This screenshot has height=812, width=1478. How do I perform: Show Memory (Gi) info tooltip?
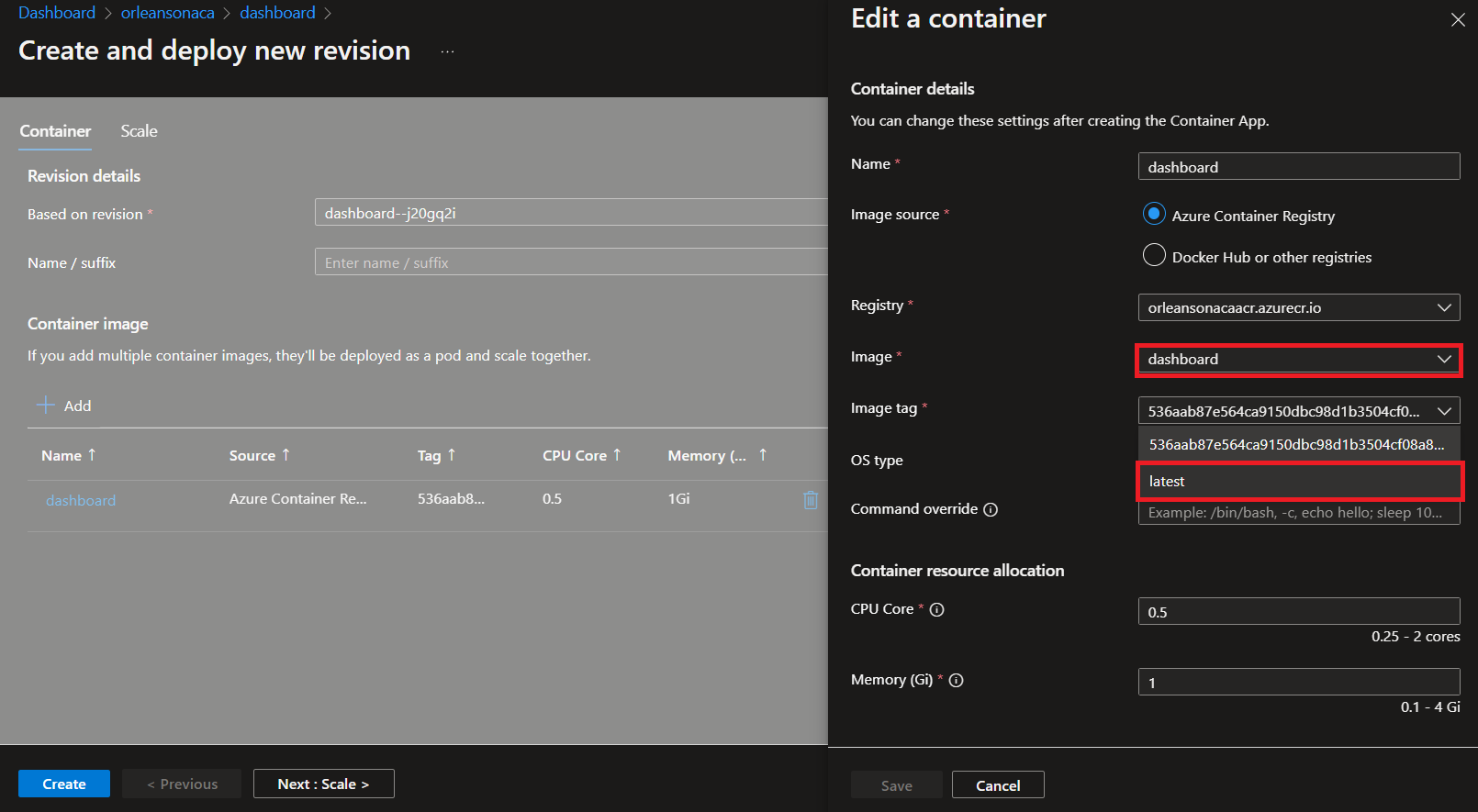956,680
